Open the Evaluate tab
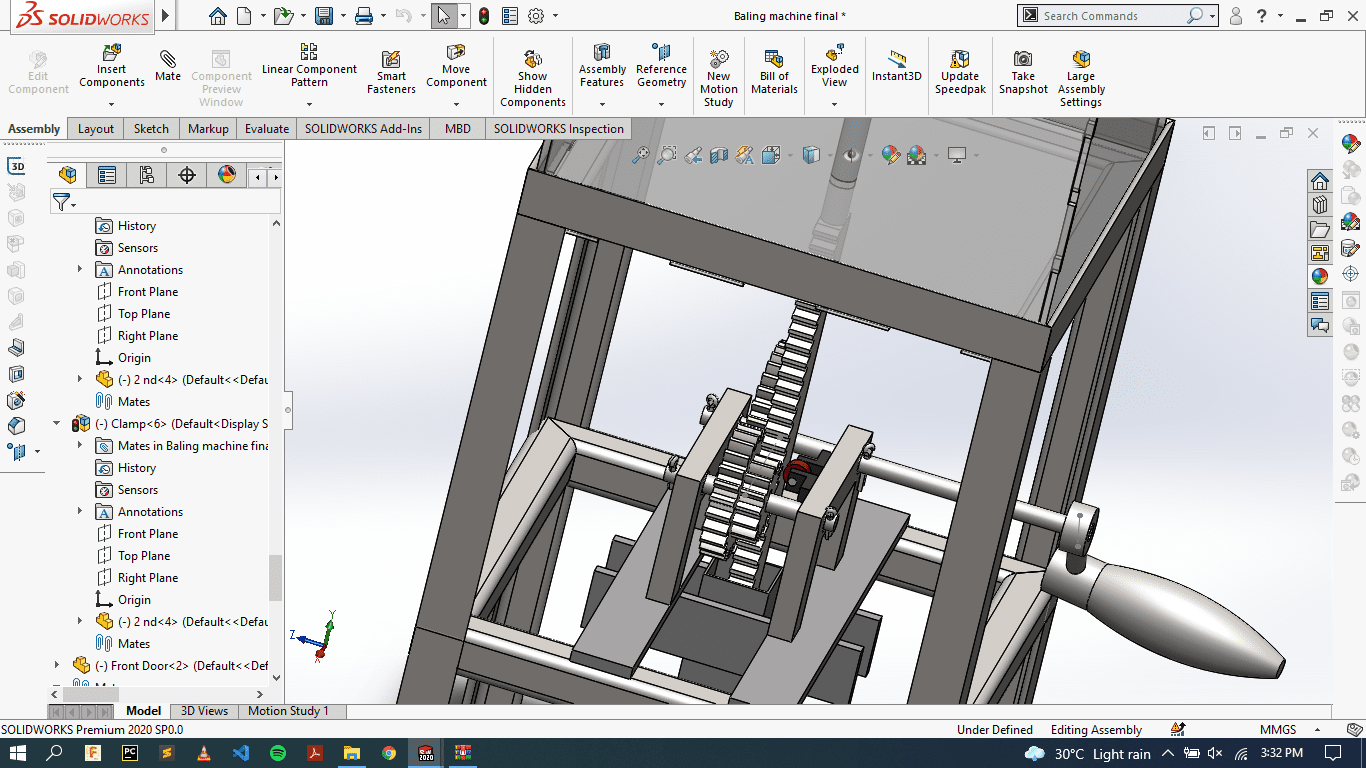Screen dimensions: 1366x768 click(x=267, y=129)
